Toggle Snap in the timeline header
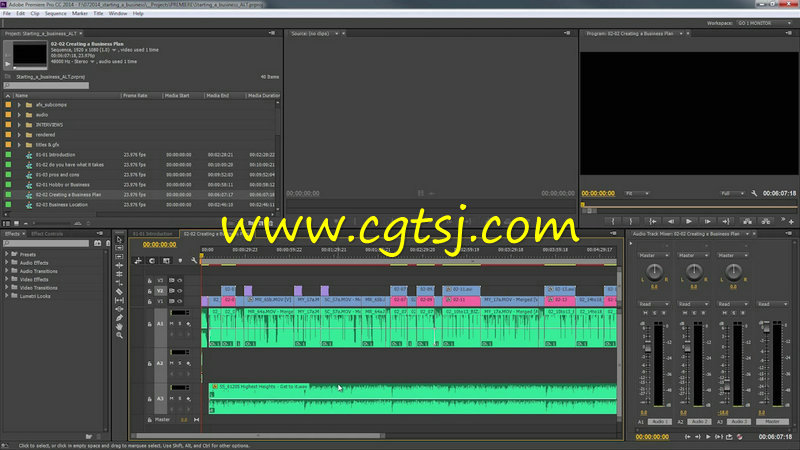The image size is (800, 450). [152, 261]
